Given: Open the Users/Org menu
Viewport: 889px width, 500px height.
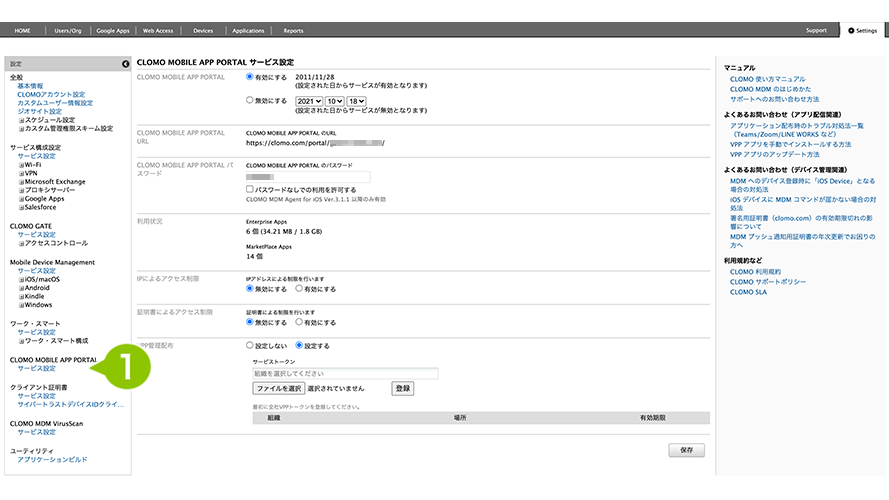Looking at the screenshot, I should [68, 31].
